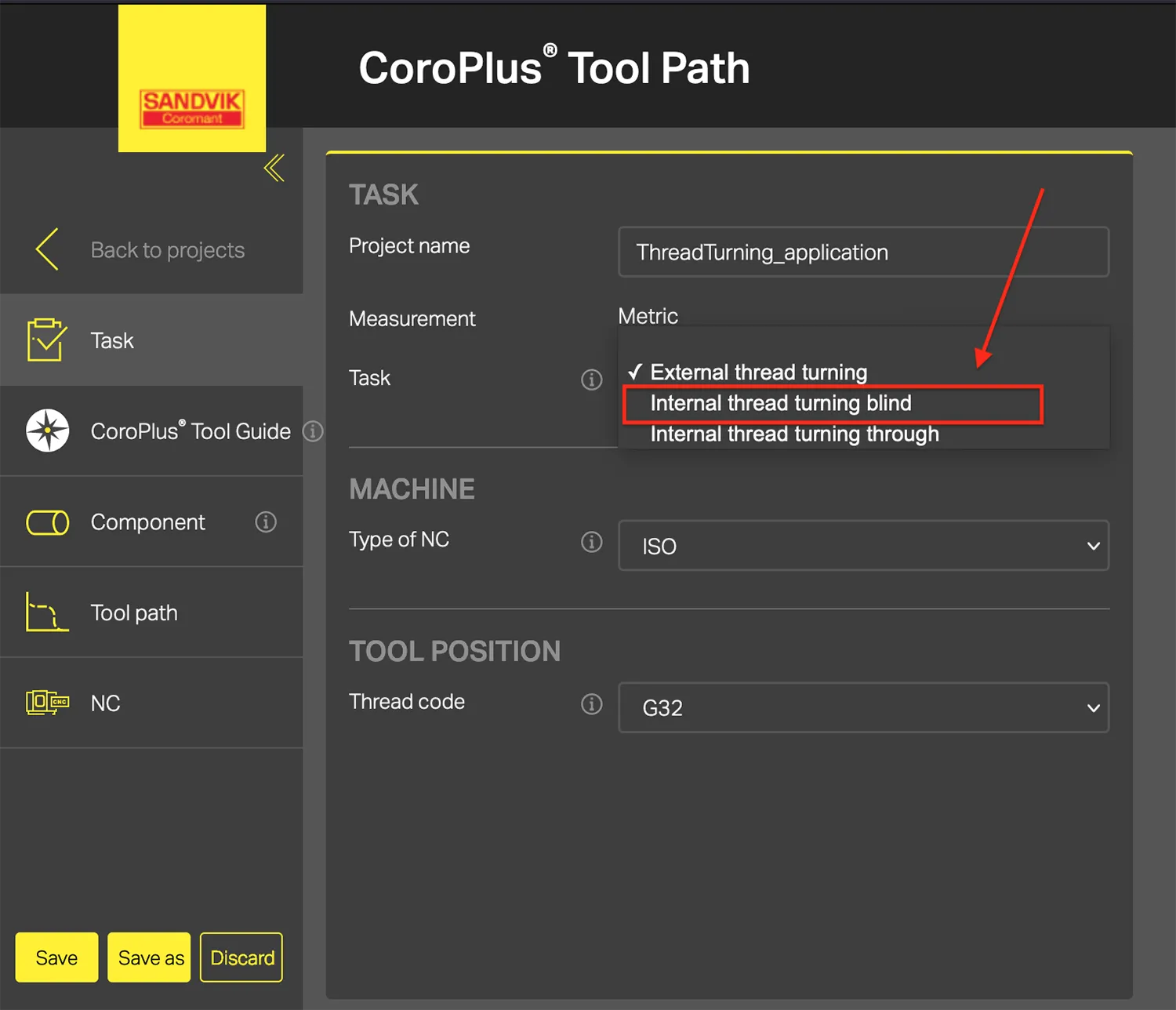This screenshot has width=1176, height=1010.
Task: Click the Save as button
Action: tap(150, 957)
